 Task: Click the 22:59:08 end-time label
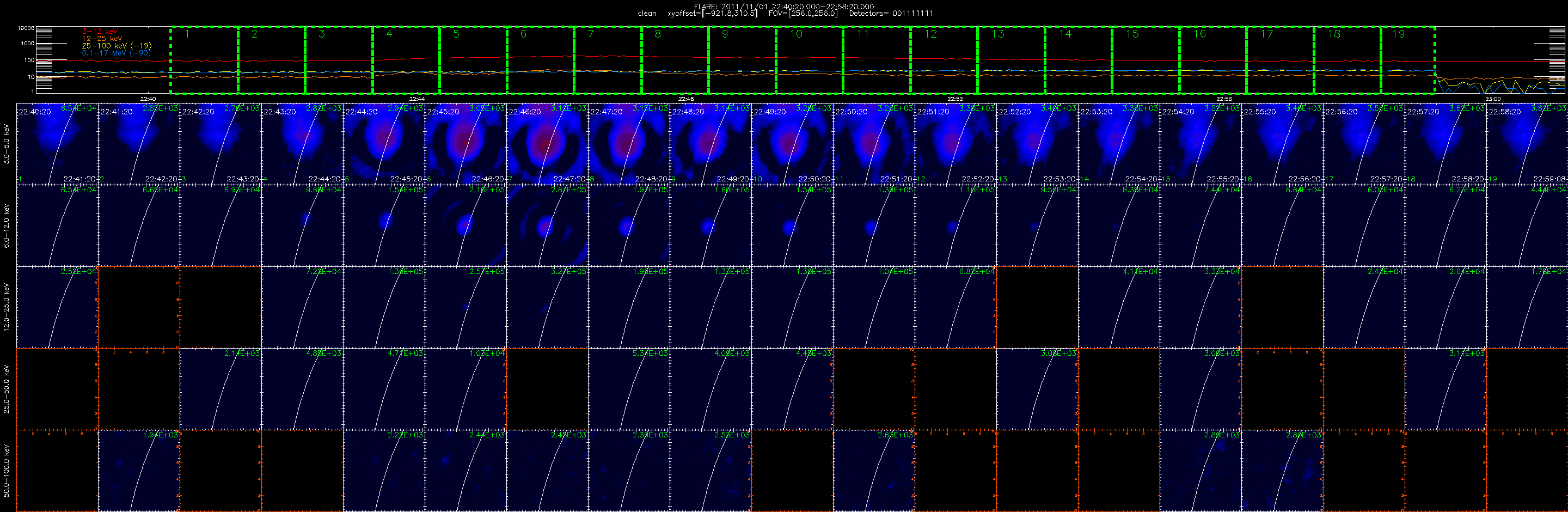tap(1552, 179)
